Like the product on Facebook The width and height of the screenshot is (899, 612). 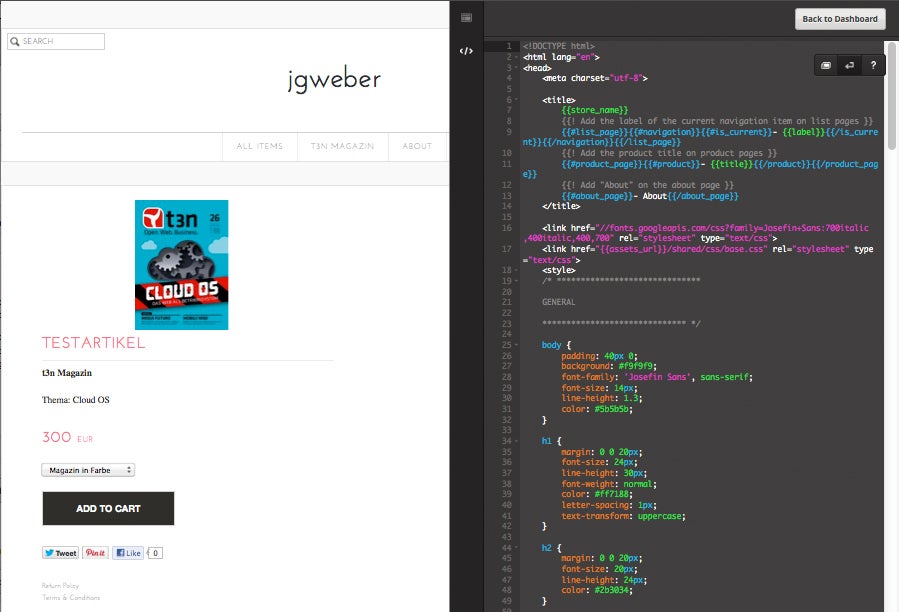128,553
